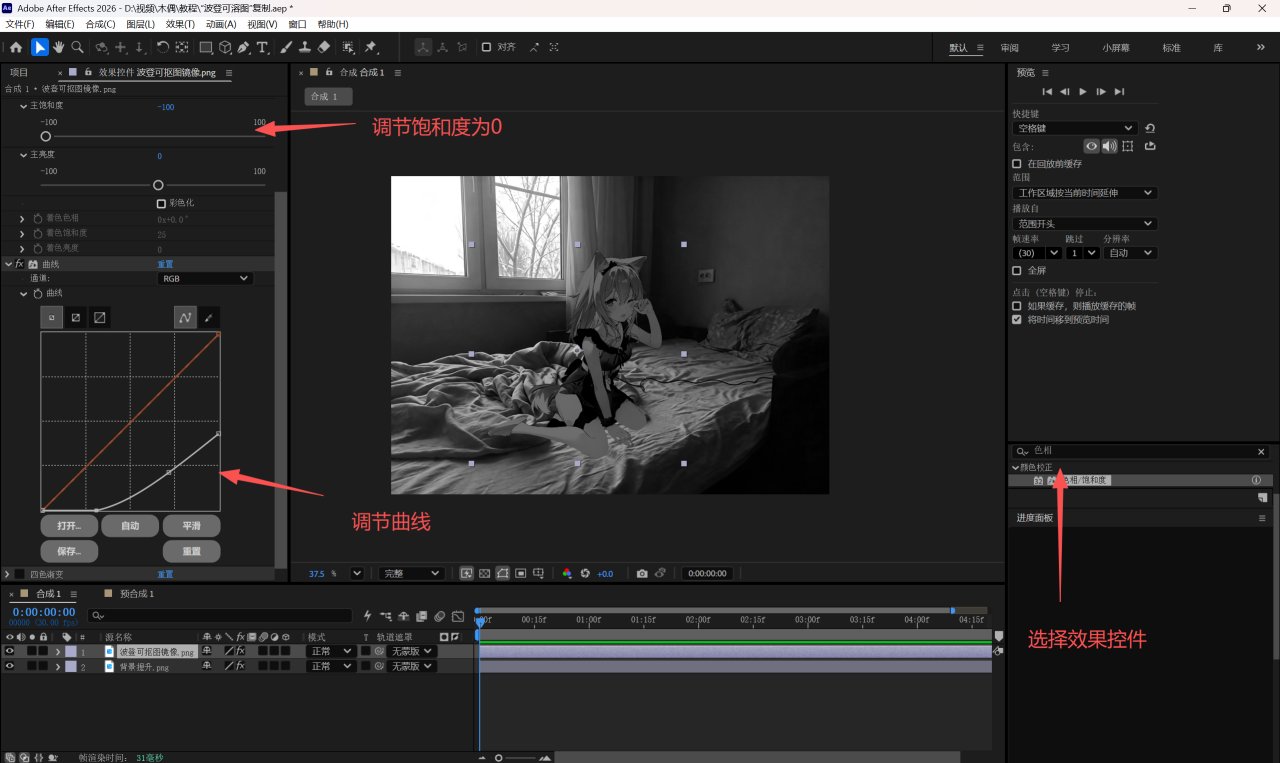This screenshot has height=763, width=1280.
Task: Click 重置 link for 曲线 effect
Action: pyautogui.click(x=165, y=264)
